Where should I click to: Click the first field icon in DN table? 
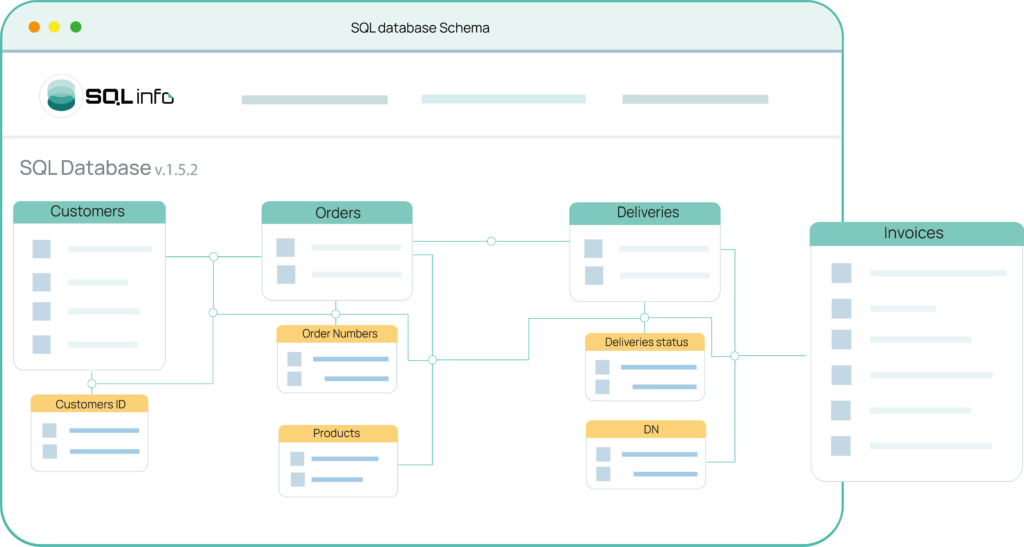pyautogui.click(x=603, y=454)
